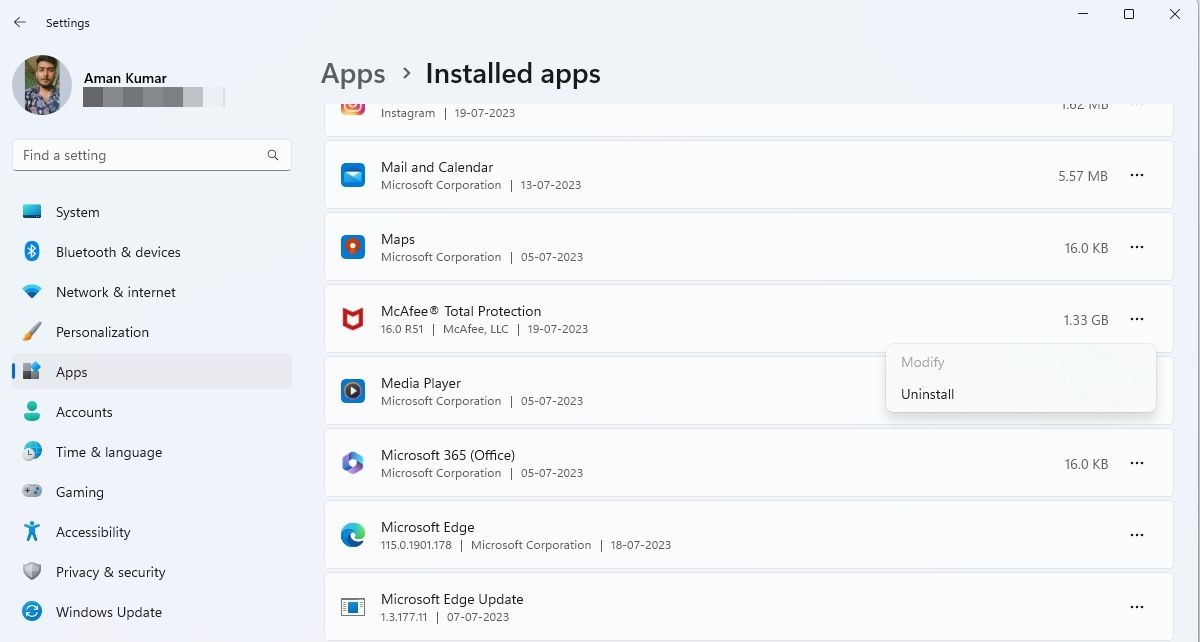Click the 1.33 GB size value
Image resolution: width=1200 pixels, height=642 pixels.
click(x=1086, y=320)
